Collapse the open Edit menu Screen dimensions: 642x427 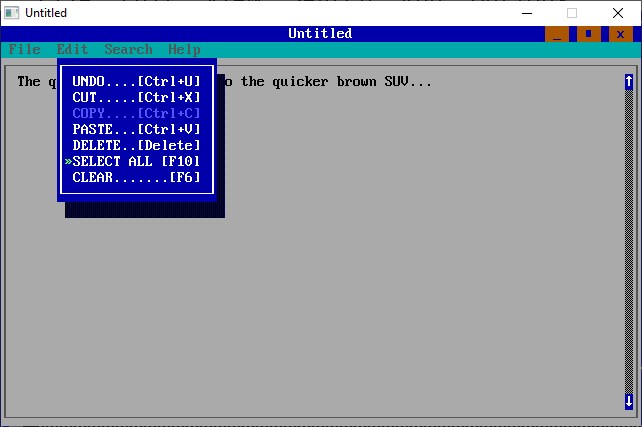point(72,49)
